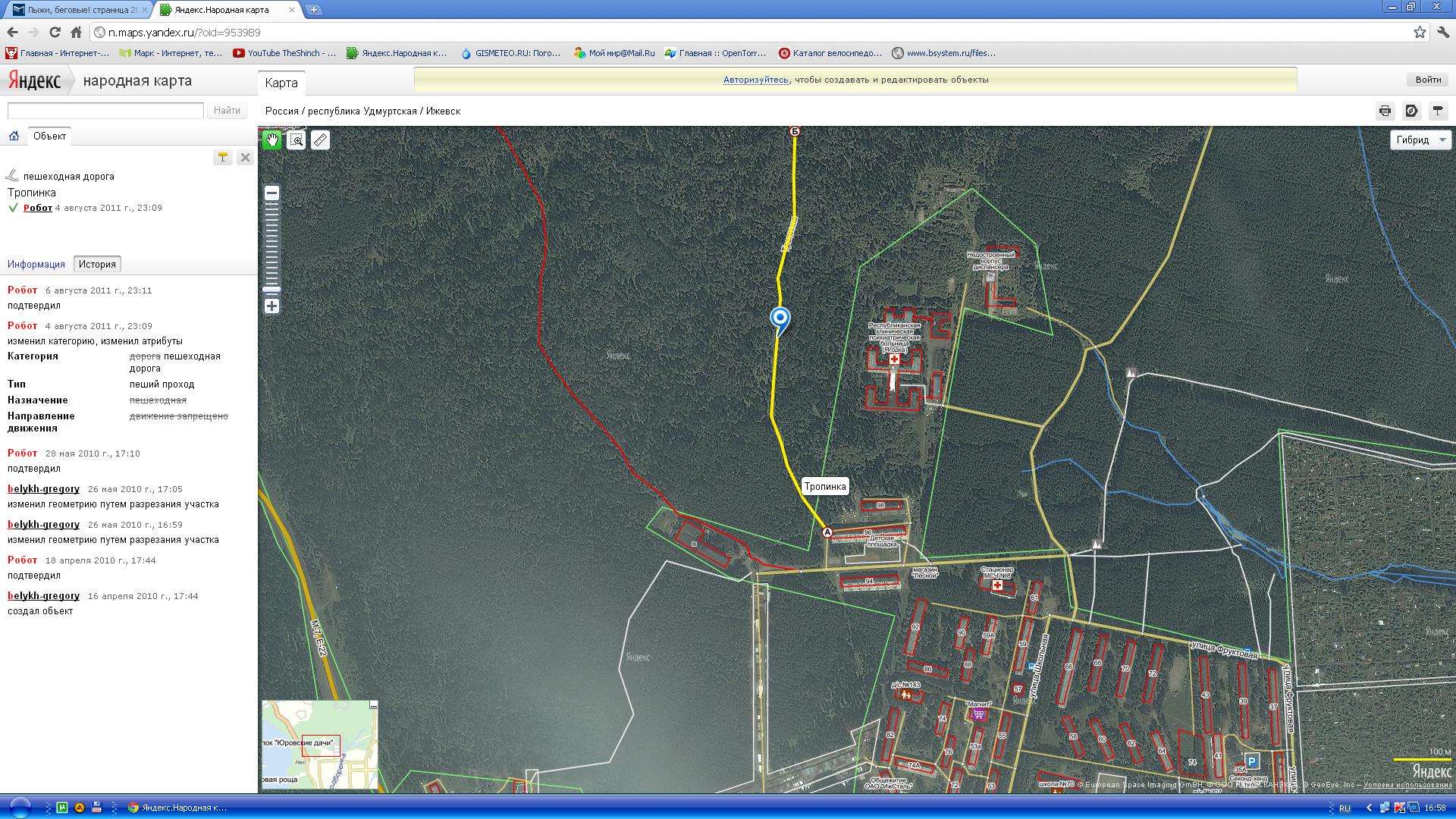Go back in browser history
1456x819 pixels.
tap(13, 33)
